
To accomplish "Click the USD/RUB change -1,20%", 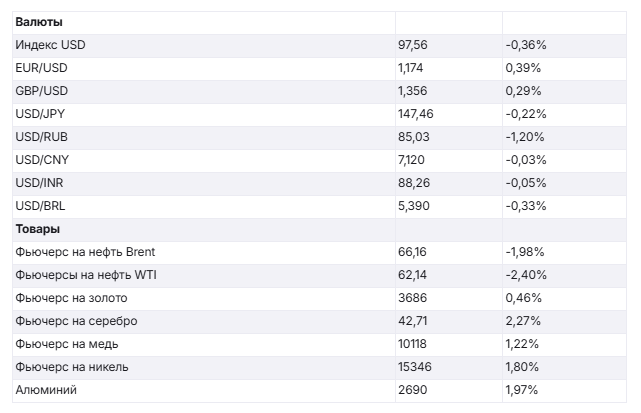I will (526, 137).
